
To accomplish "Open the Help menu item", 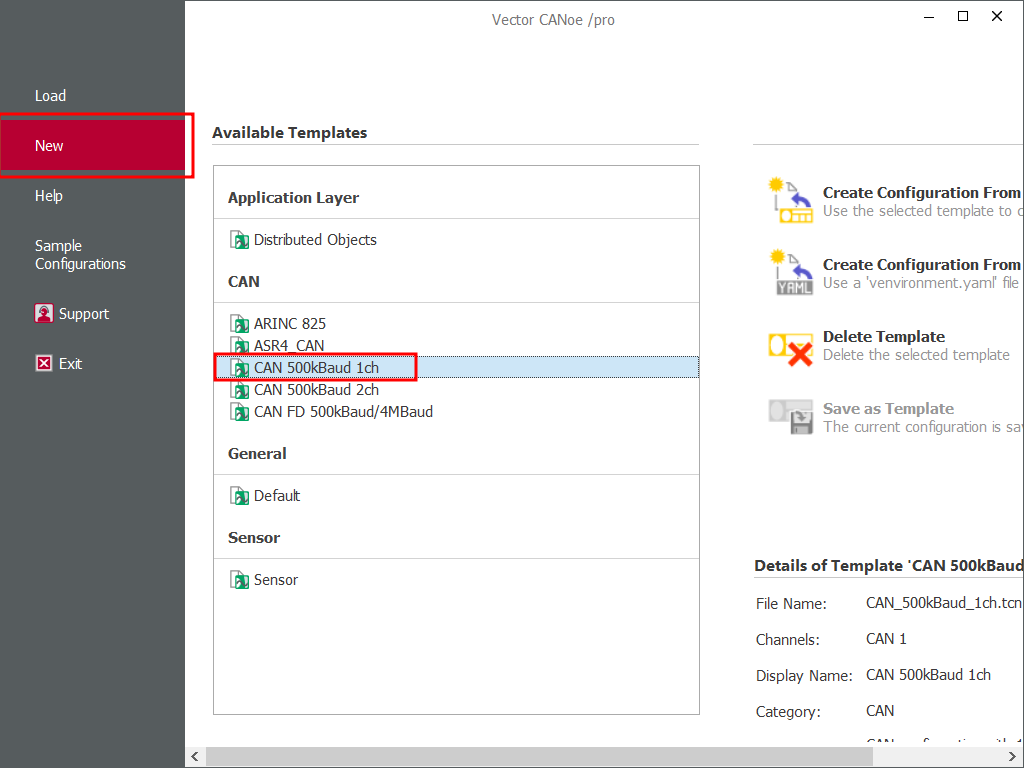I will (49, 196).
